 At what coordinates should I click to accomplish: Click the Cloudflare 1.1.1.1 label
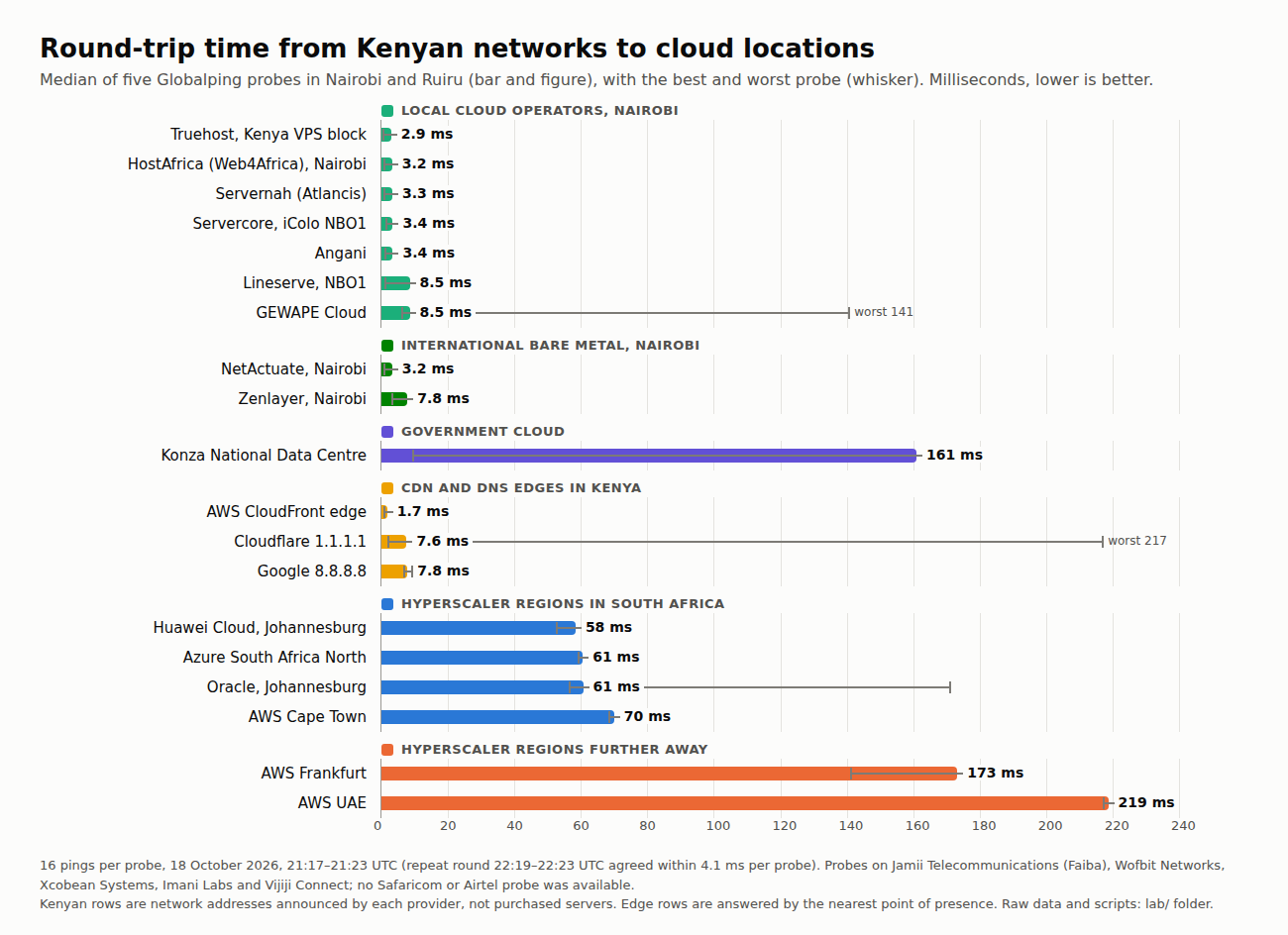click(300, 542)
